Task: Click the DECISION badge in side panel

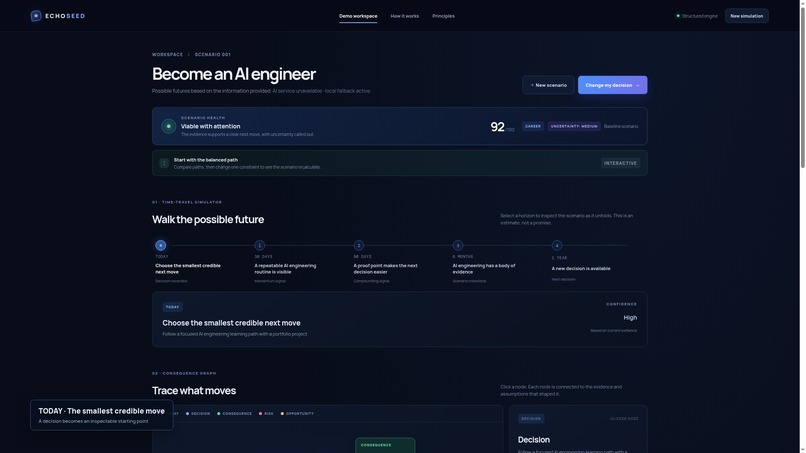Action: pos(531,419)
